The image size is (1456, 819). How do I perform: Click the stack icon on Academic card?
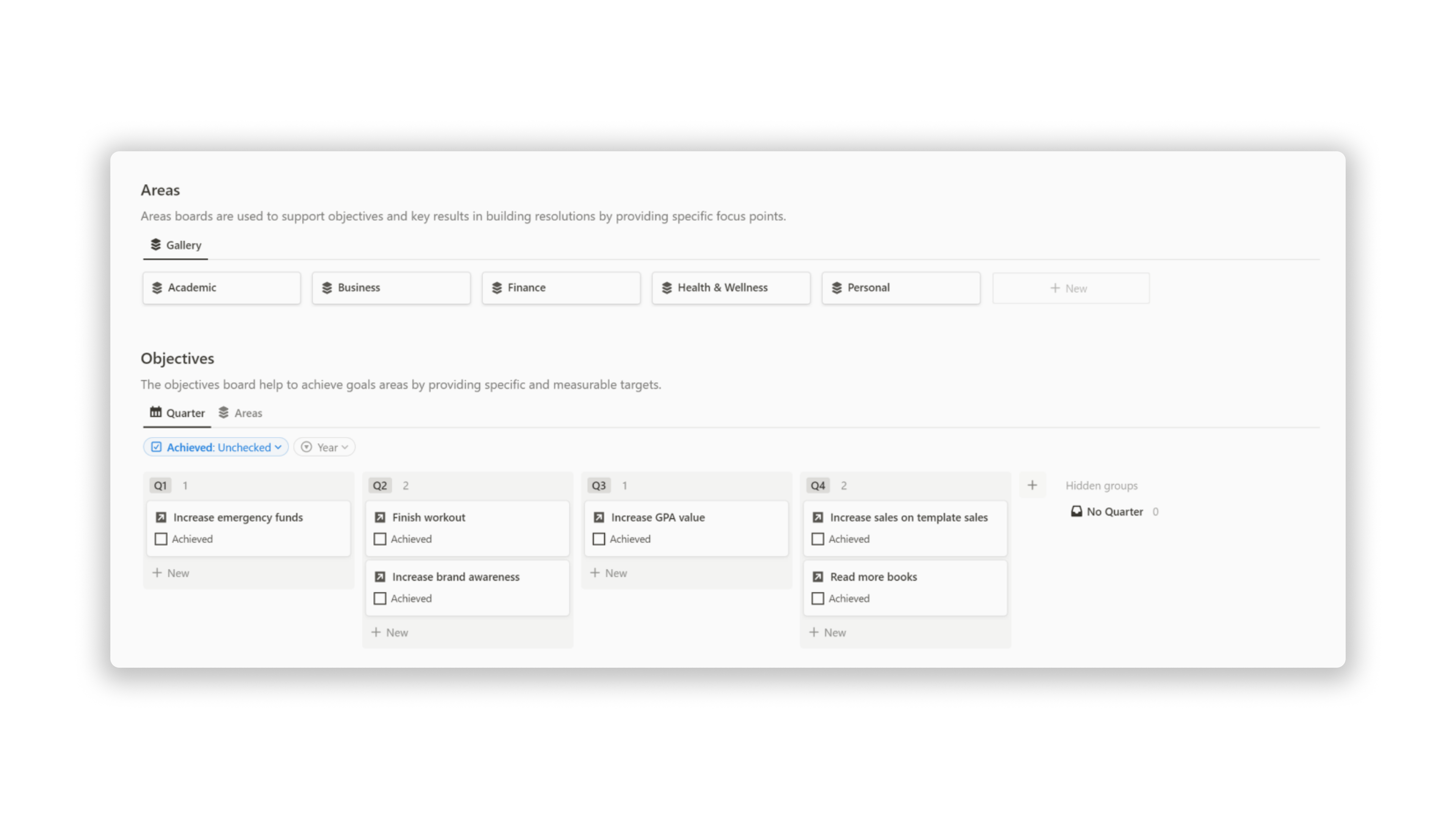[157, 288]
